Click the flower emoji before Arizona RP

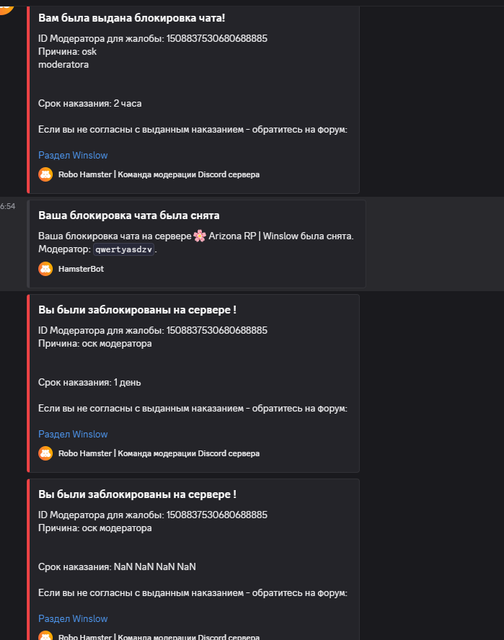click(x=200, y=236)
